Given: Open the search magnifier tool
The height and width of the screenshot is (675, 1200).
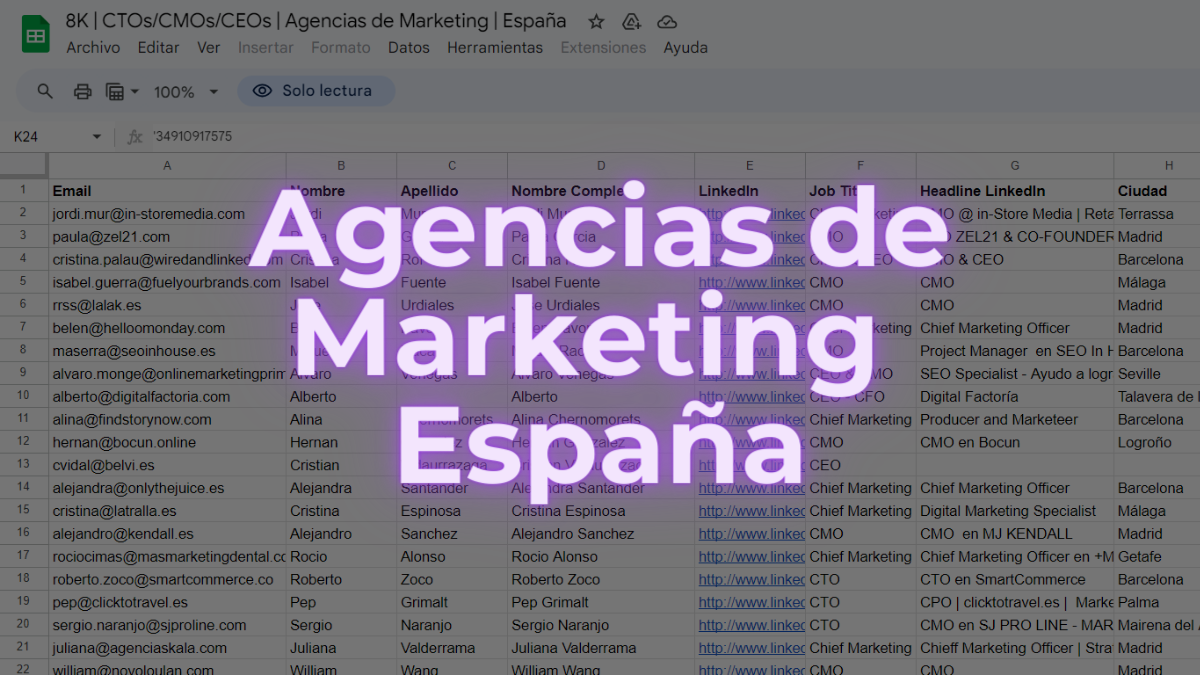Looking at the screenshot, I should [x=45, y=91].
